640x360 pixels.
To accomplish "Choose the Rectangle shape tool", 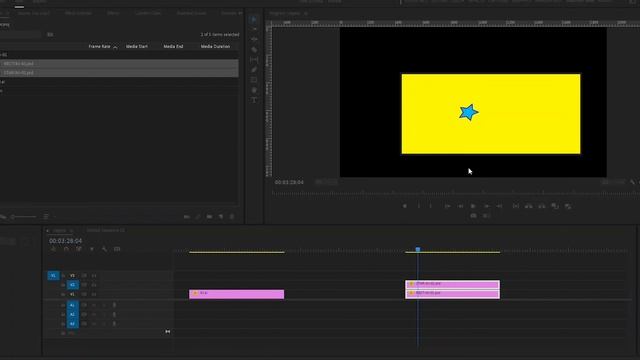I will tap(254, 80).
